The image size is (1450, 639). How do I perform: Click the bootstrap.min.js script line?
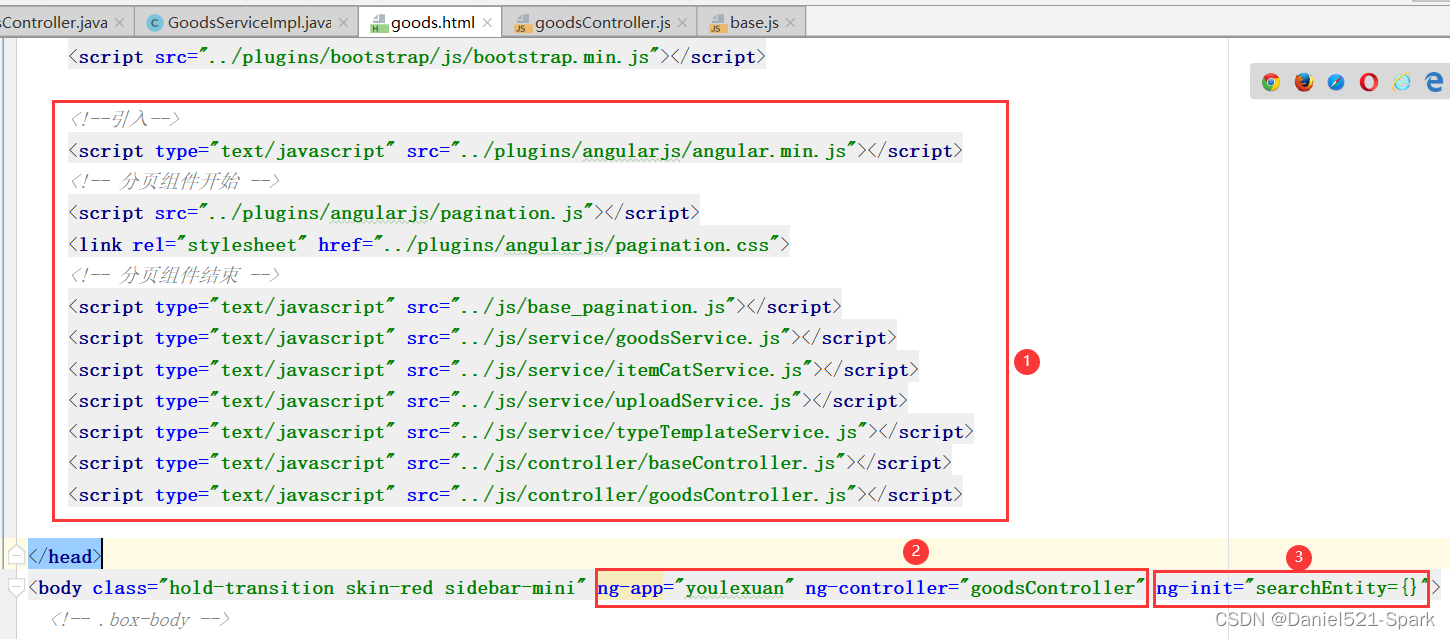point(417,57)
